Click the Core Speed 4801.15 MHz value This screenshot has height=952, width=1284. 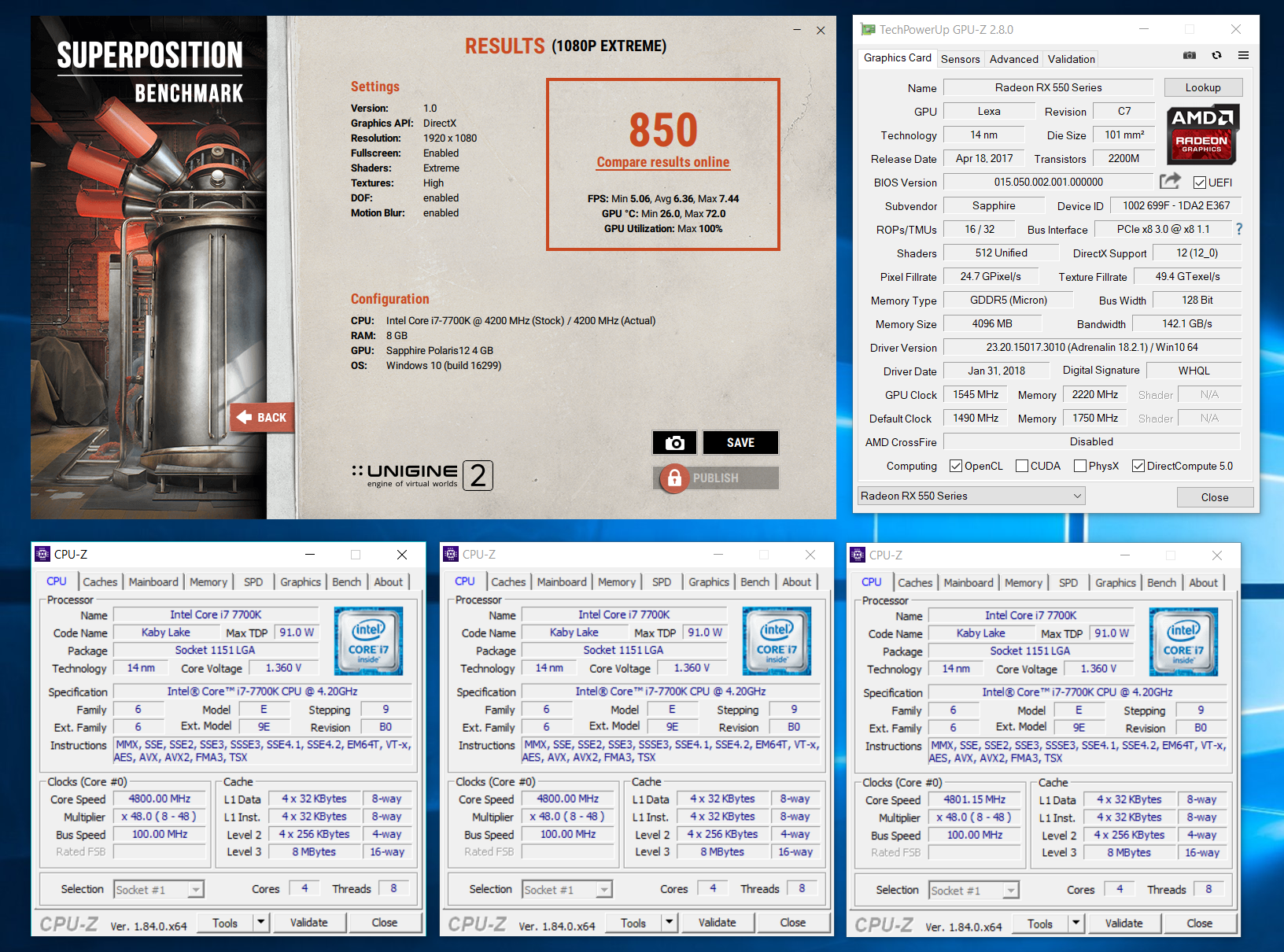pos(974,799)
